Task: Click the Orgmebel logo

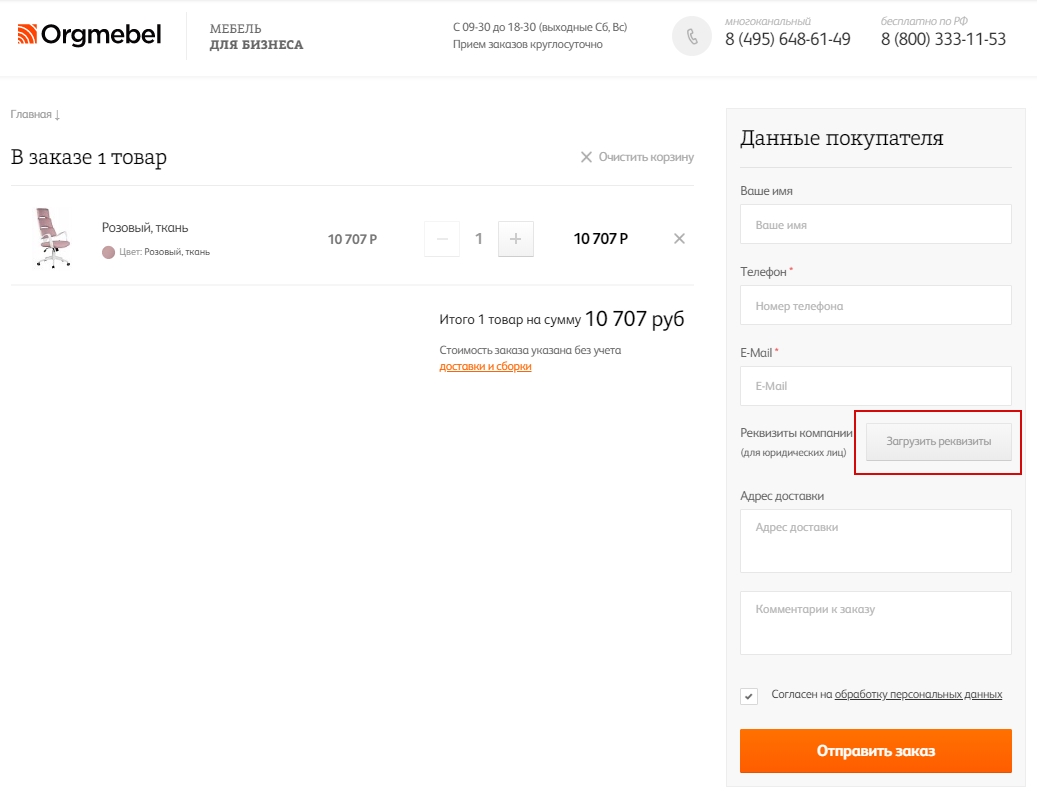Action: (89, 34)
